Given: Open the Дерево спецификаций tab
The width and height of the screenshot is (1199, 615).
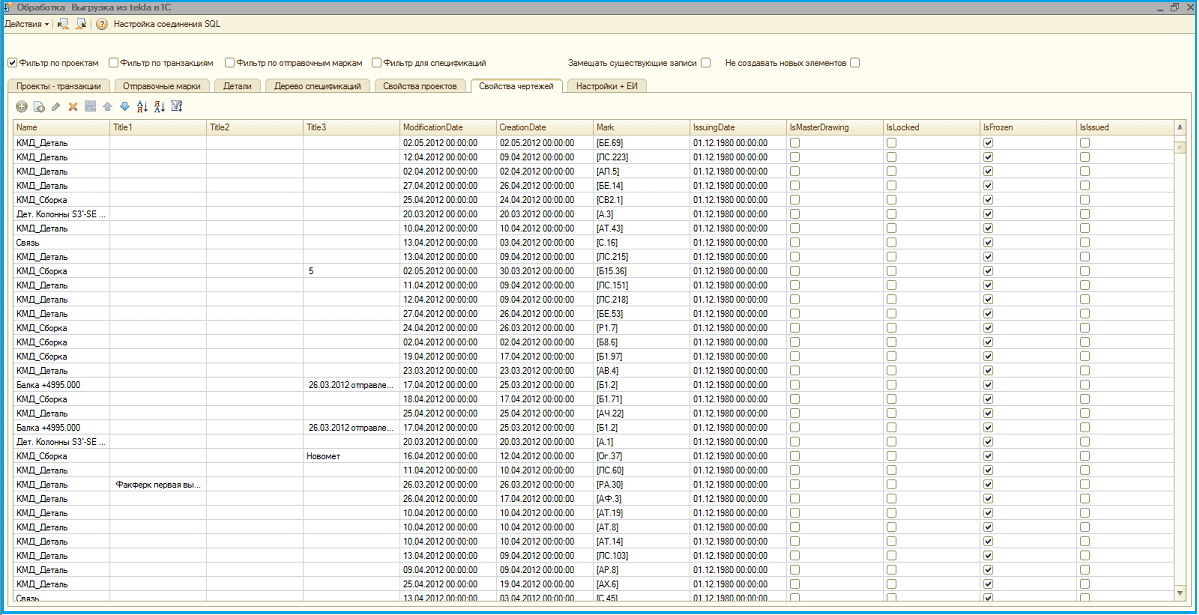Looking at the screenshot, I should pyautogui.click(x=319, y=86).
